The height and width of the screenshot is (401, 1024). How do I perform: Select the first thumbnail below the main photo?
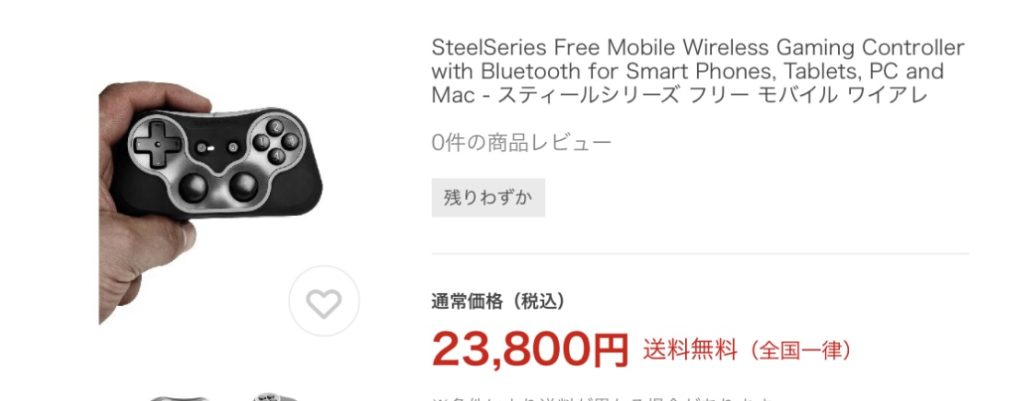178,398
